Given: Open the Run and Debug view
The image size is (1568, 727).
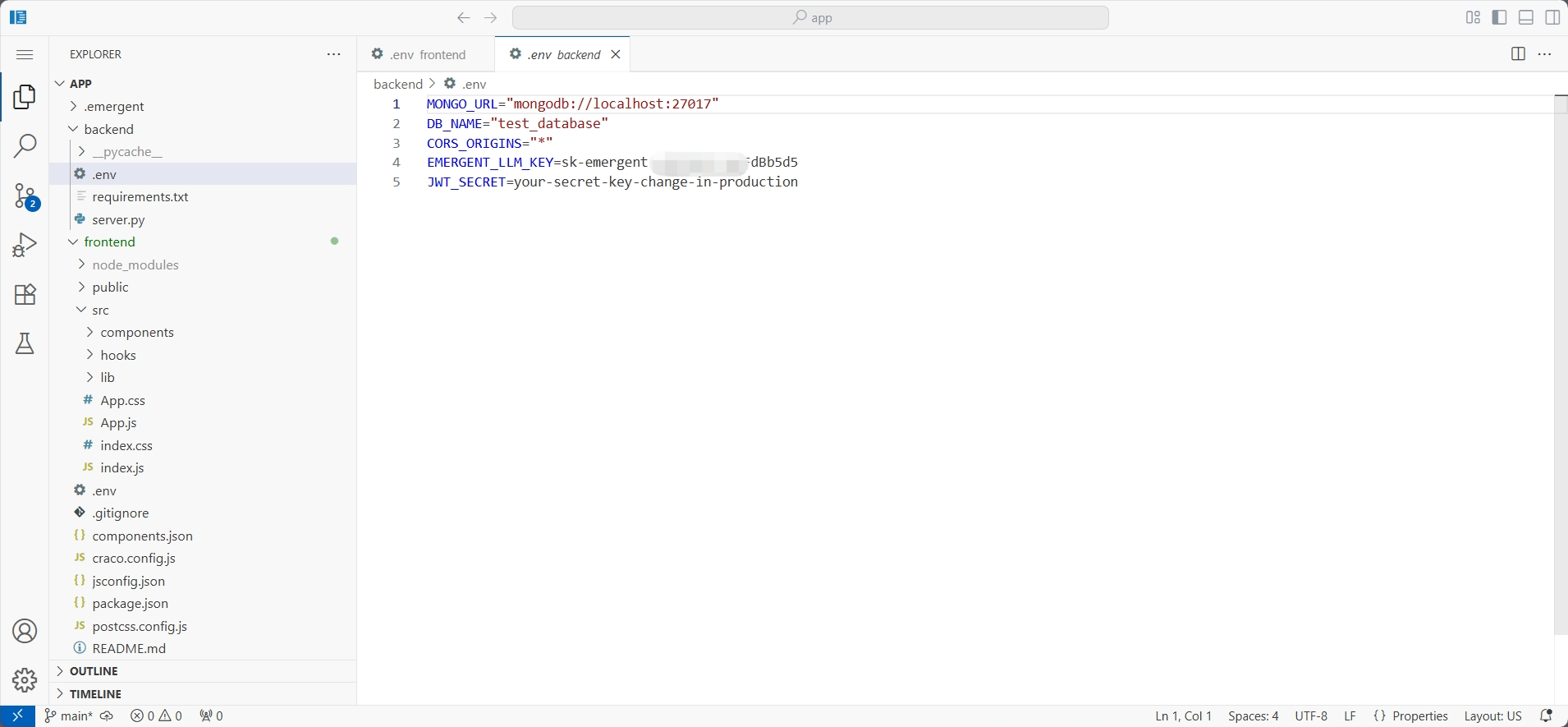Looking at the screenshot, I should (x=25, y=246).
